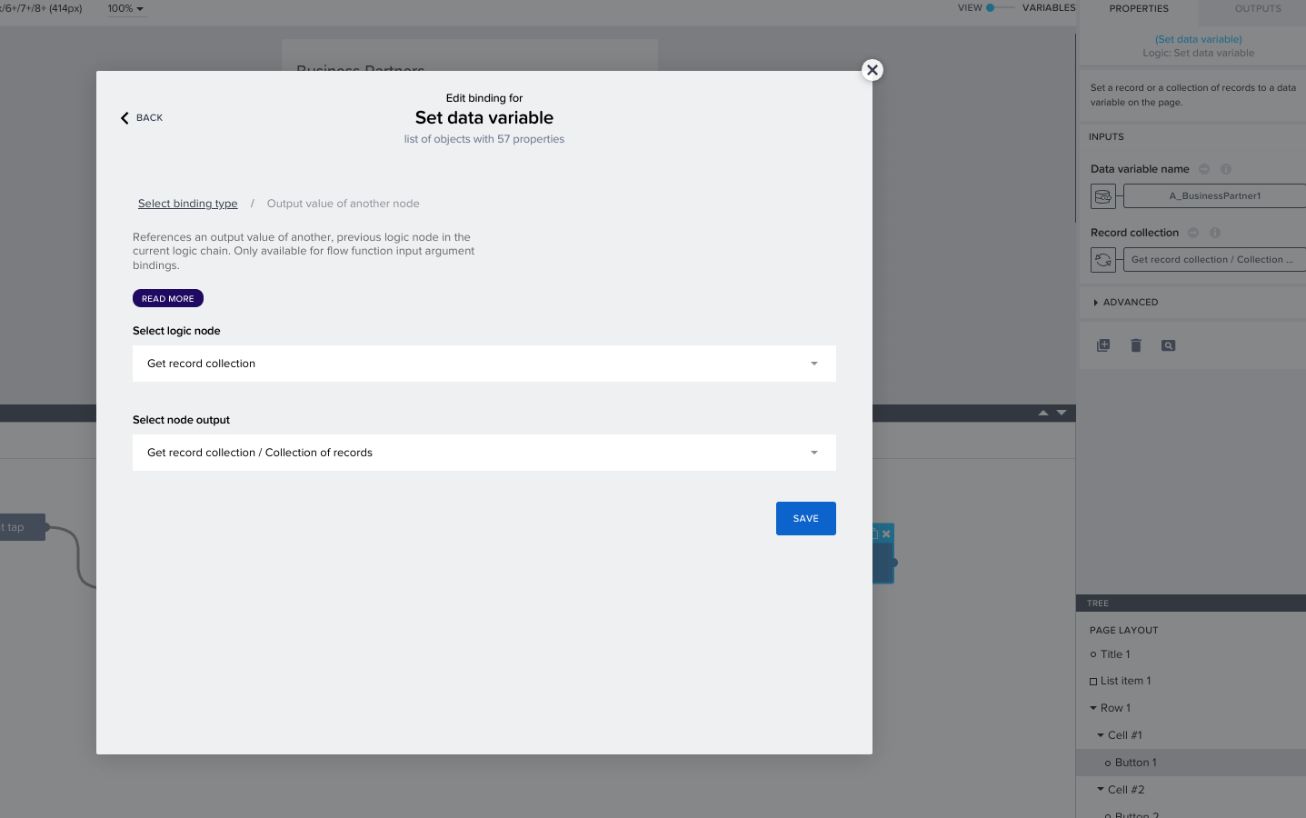Click the A_BusinessPartner1 value field
1306x818 pixels.
(1214, 196)
